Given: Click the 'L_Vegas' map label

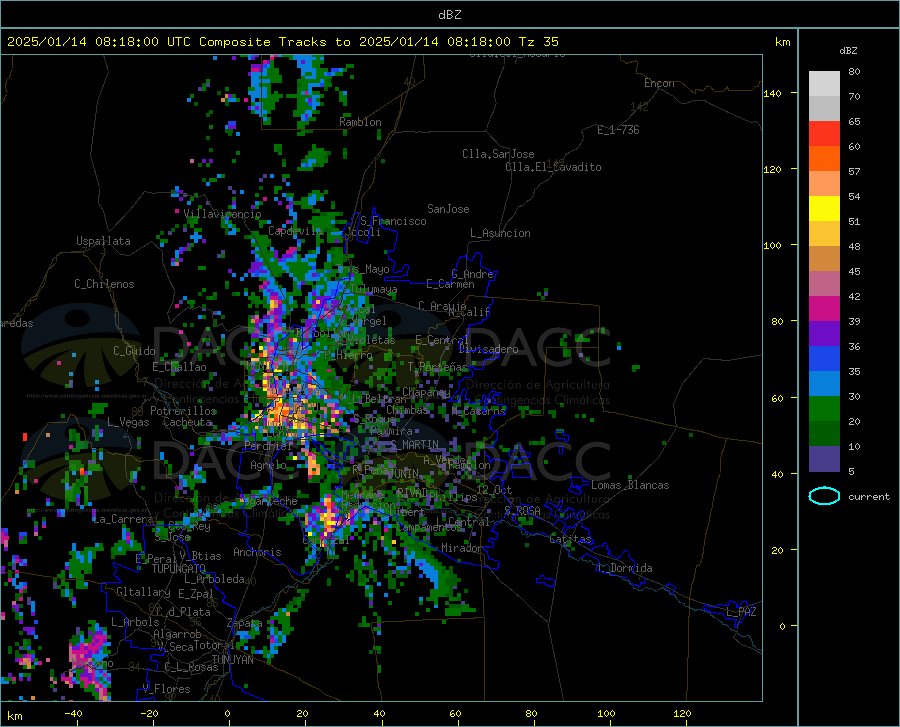Looking at the screenshot, I should tap(128, 422).
